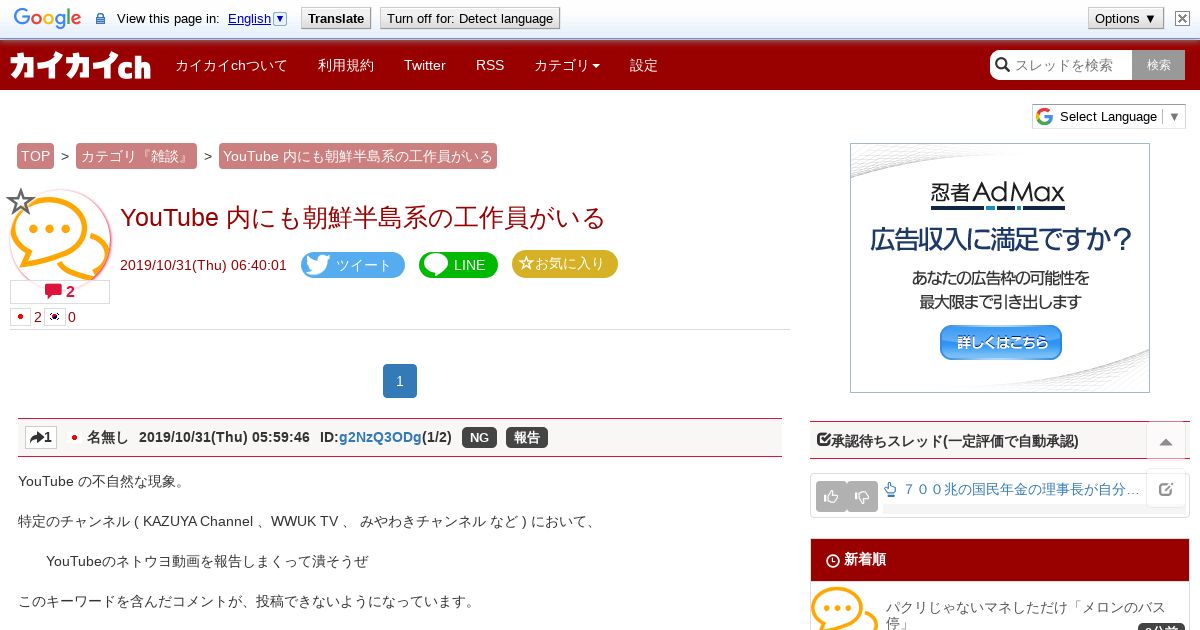The width and height of the screenshot is (1200, 630).
Task: Click the scroll-to-top arrow button
Action: (x=1166, y=441)
